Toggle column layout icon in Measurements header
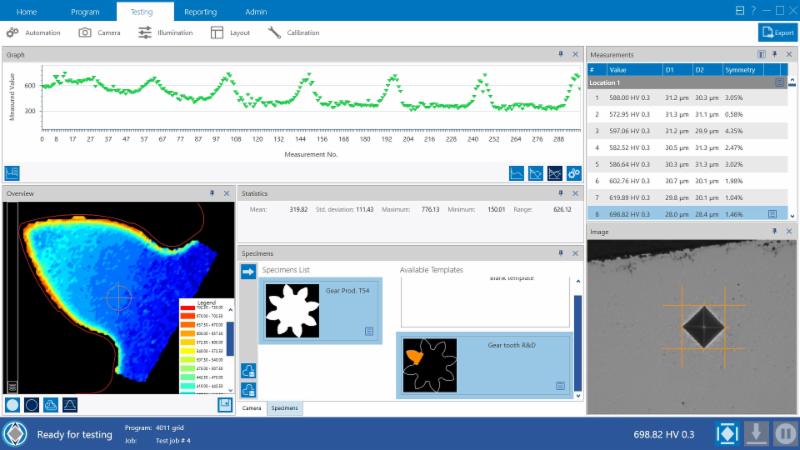 coord(762,54)
